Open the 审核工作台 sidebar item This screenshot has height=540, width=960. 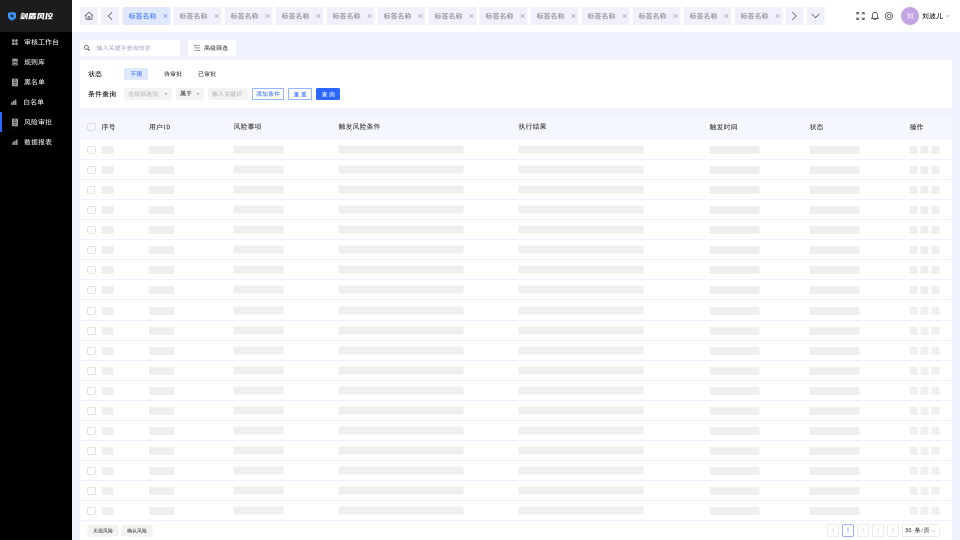(36, 42)
